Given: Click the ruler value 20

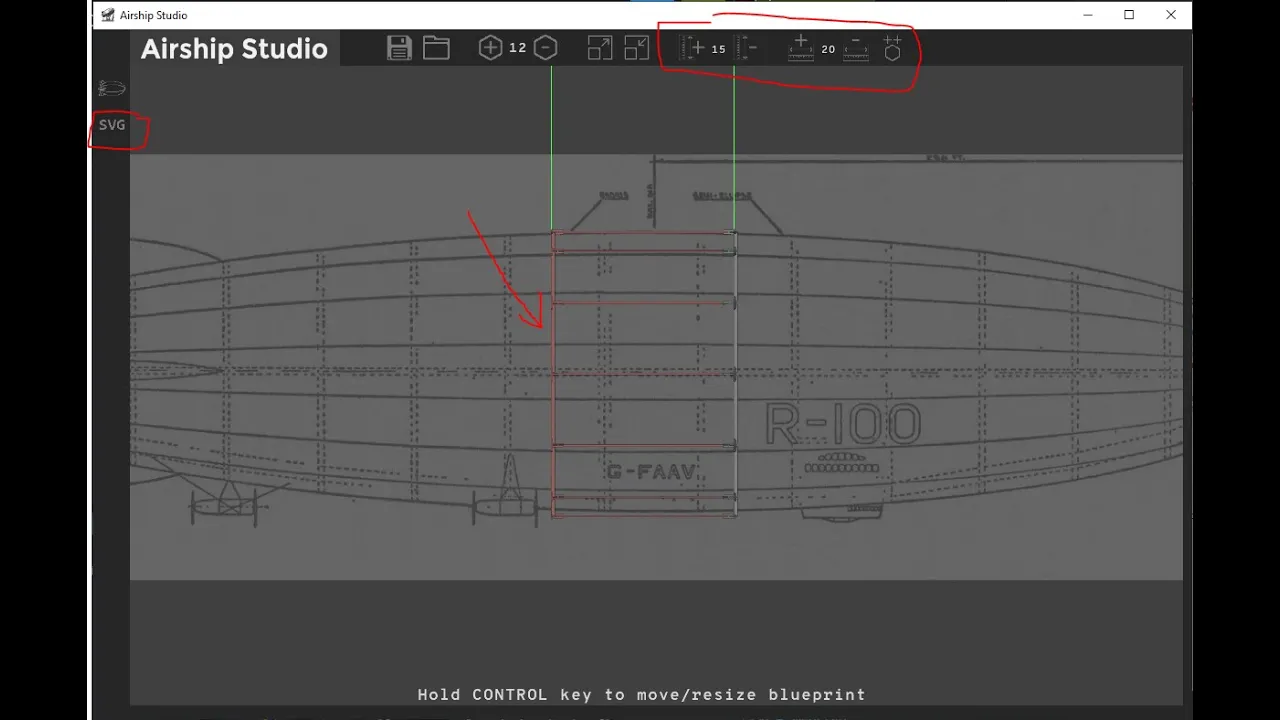Looking at the screenshot, I should click(828, 49).
